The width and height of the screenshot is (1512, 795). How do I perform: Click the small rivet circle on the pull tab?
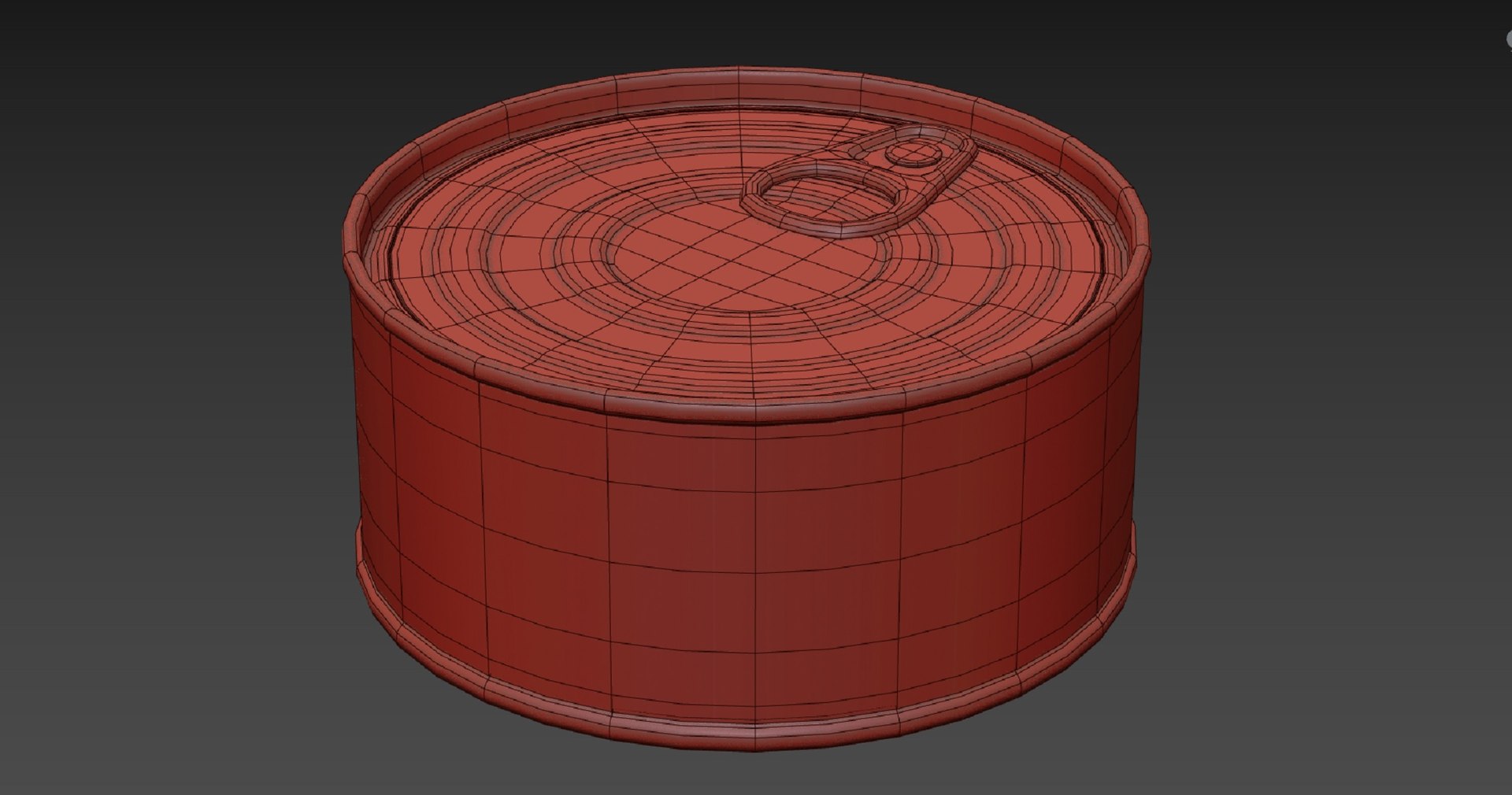(912, 152)
